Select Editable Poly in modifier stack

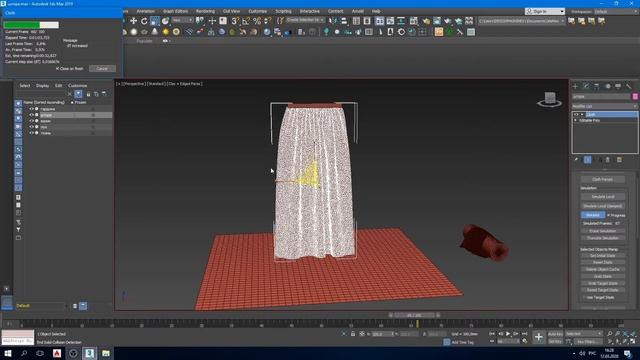[x=590, y=120]
